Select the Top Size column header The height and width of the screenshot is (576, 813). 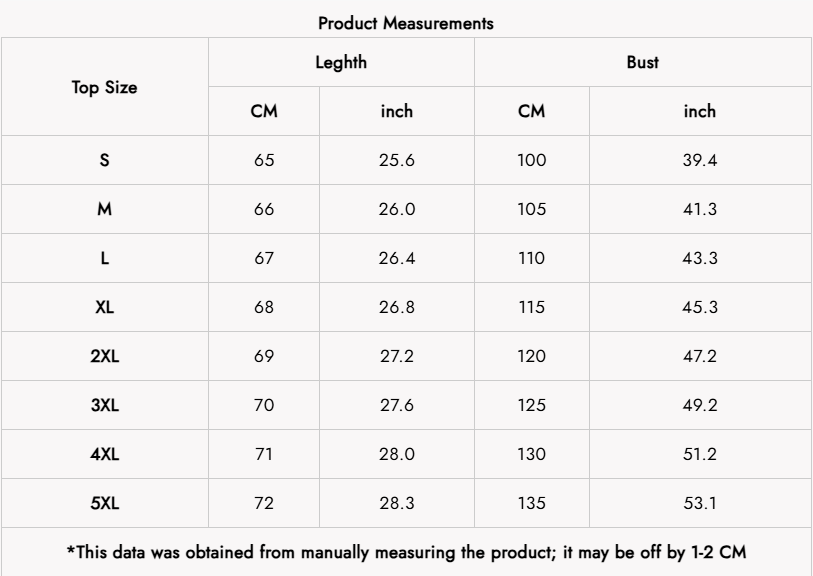(x=104, y=87)
